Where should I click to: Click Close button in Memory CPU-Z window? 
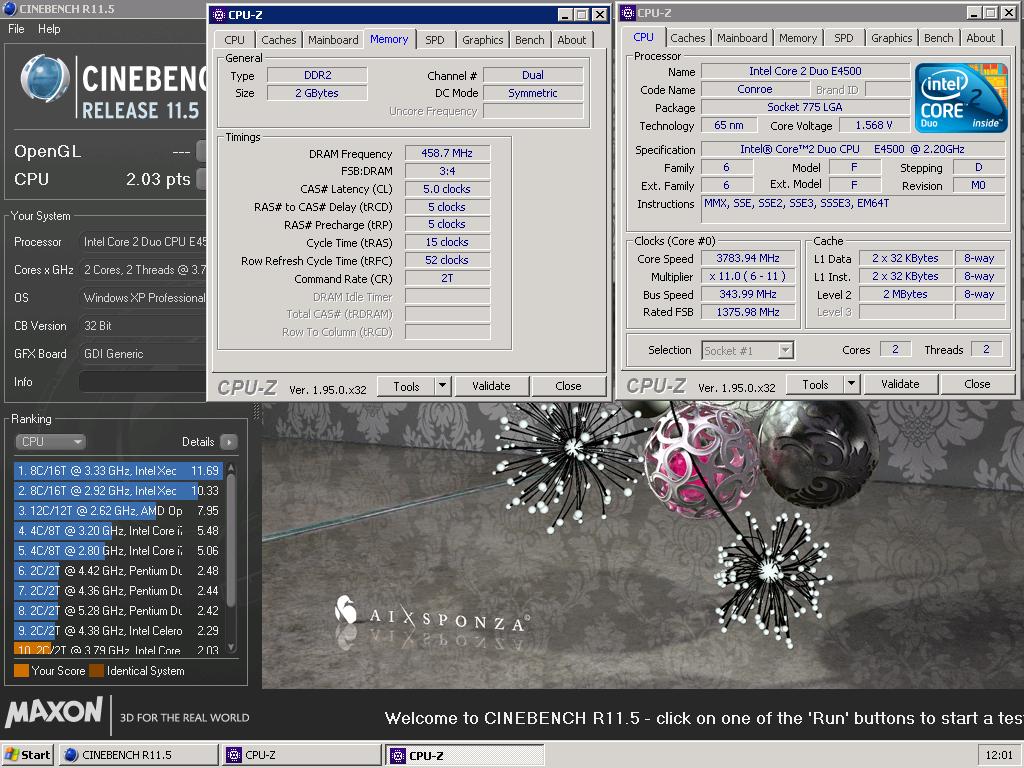pyautogui.click(x=568, y=386)
